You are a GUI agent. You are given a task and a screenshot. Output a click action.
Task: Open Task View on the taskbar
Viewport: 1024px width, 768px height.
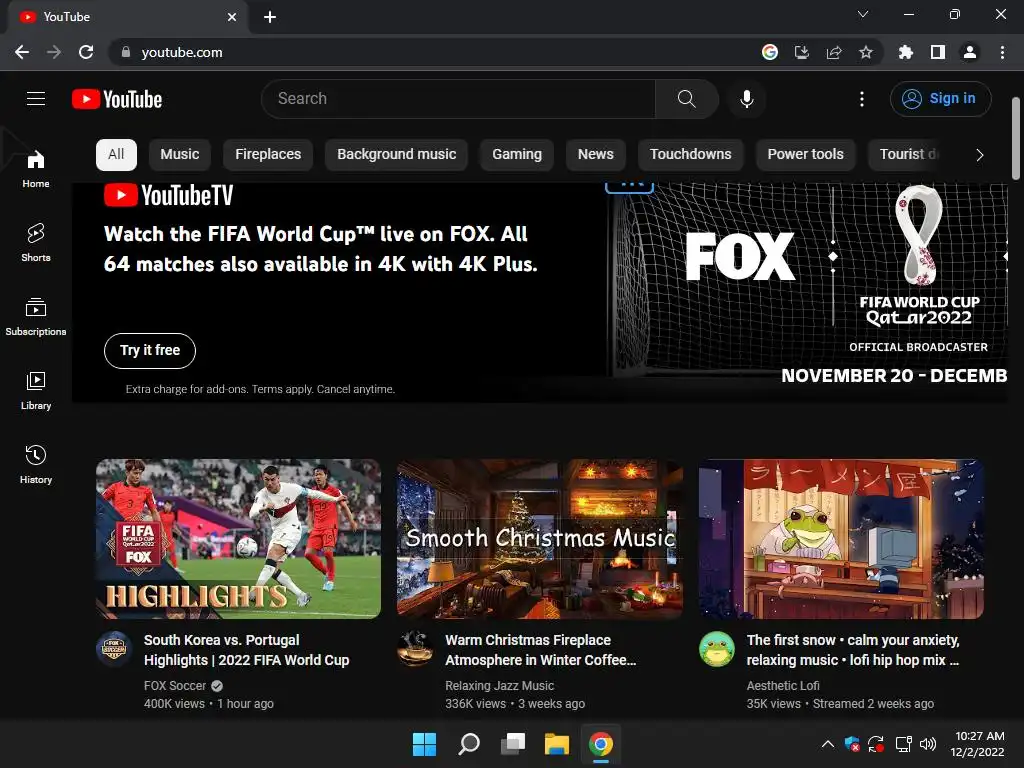point(513,744)
